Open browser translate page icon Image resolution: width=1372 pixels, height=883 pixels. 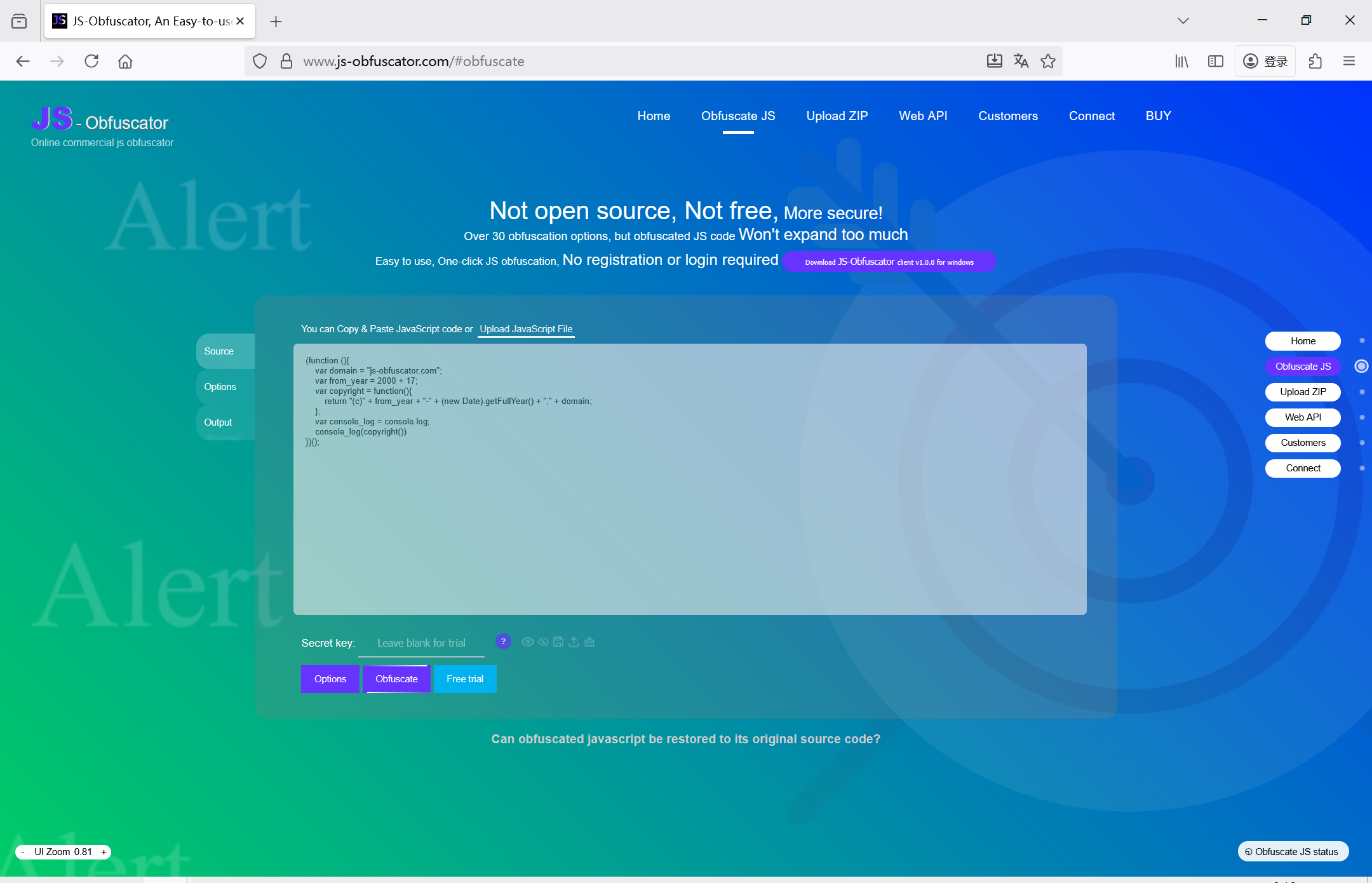point(1021,61)
